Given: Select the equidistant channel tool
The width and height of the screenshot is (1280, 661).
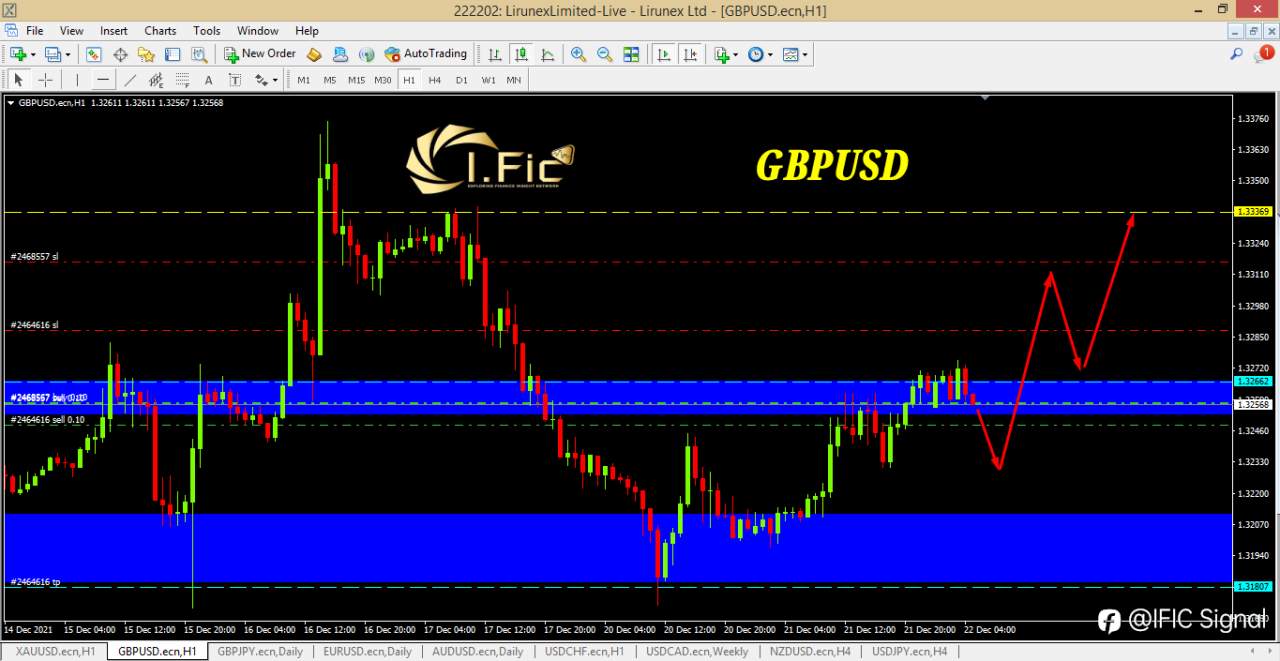Looking at the screenshot, I should (x=155, y=80).
